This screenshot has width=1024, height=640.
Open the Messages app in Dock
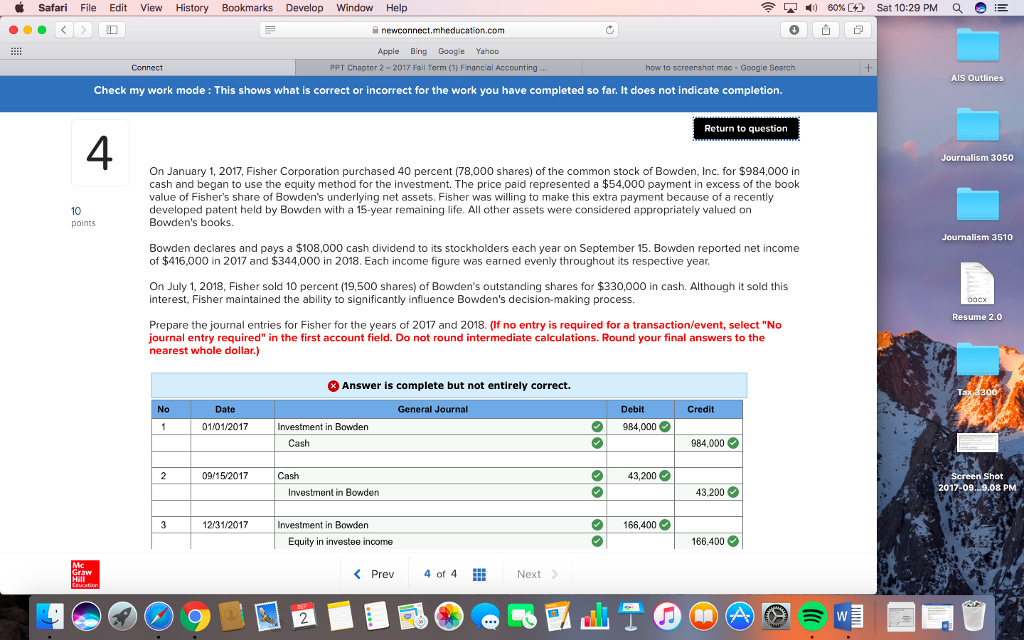(x=485, y=616)
